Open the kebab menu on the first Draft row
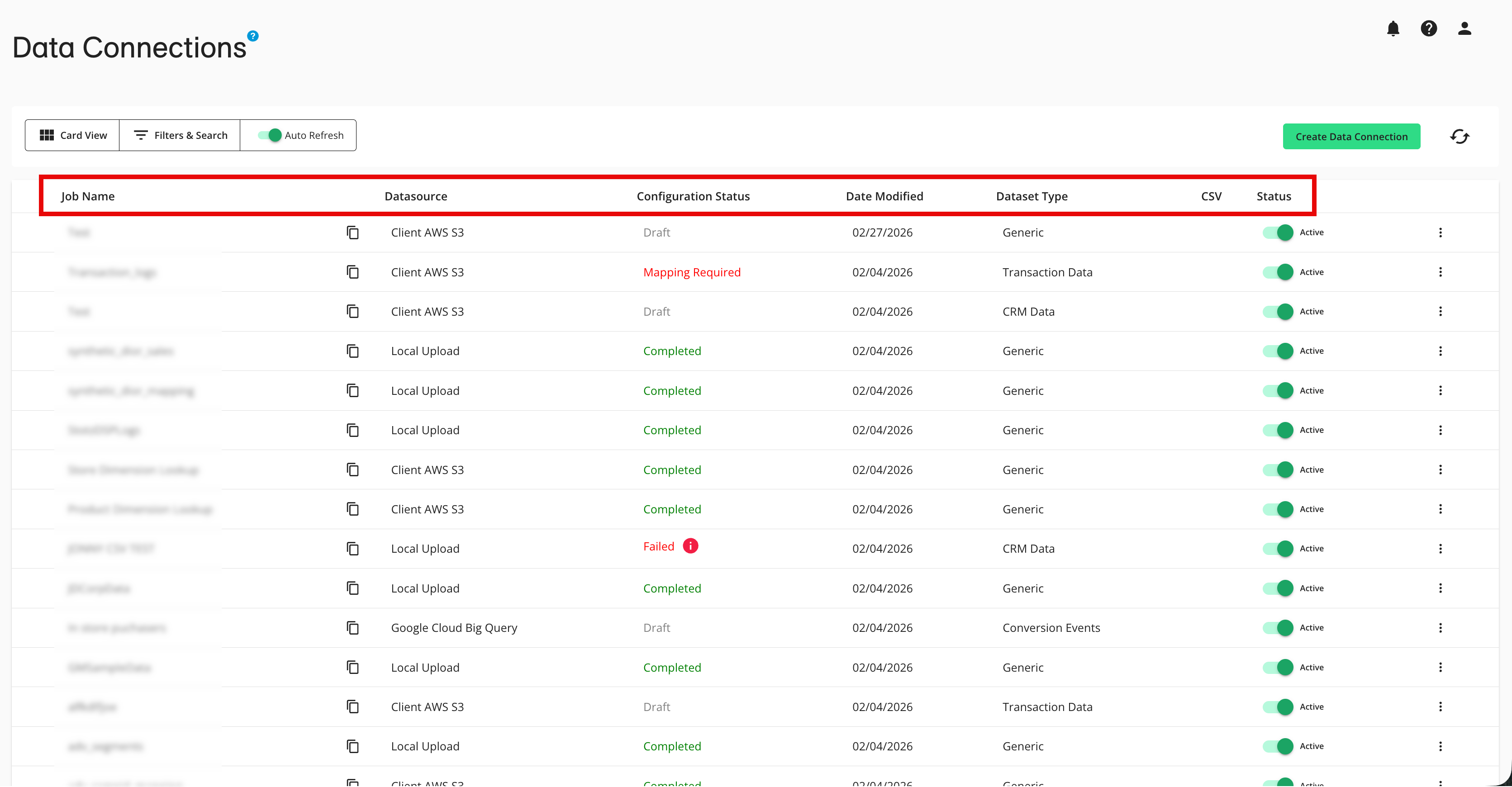The width and height of the screenshot is (1512, 787). click(x=1441, y=232)
